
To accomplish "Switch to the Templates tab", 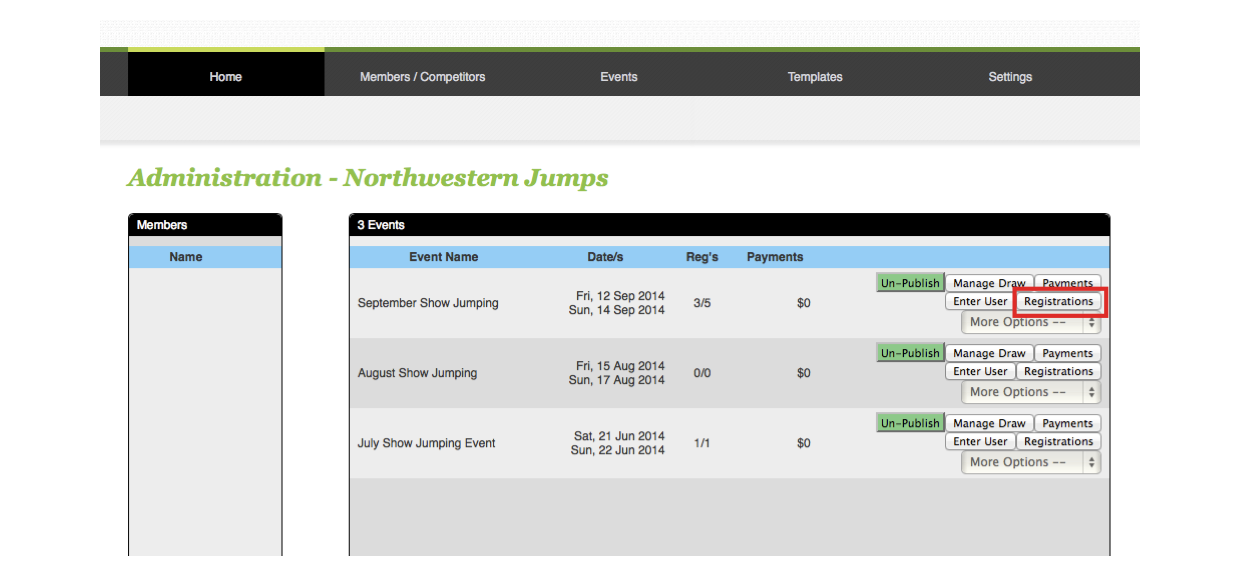I will 814,77.
